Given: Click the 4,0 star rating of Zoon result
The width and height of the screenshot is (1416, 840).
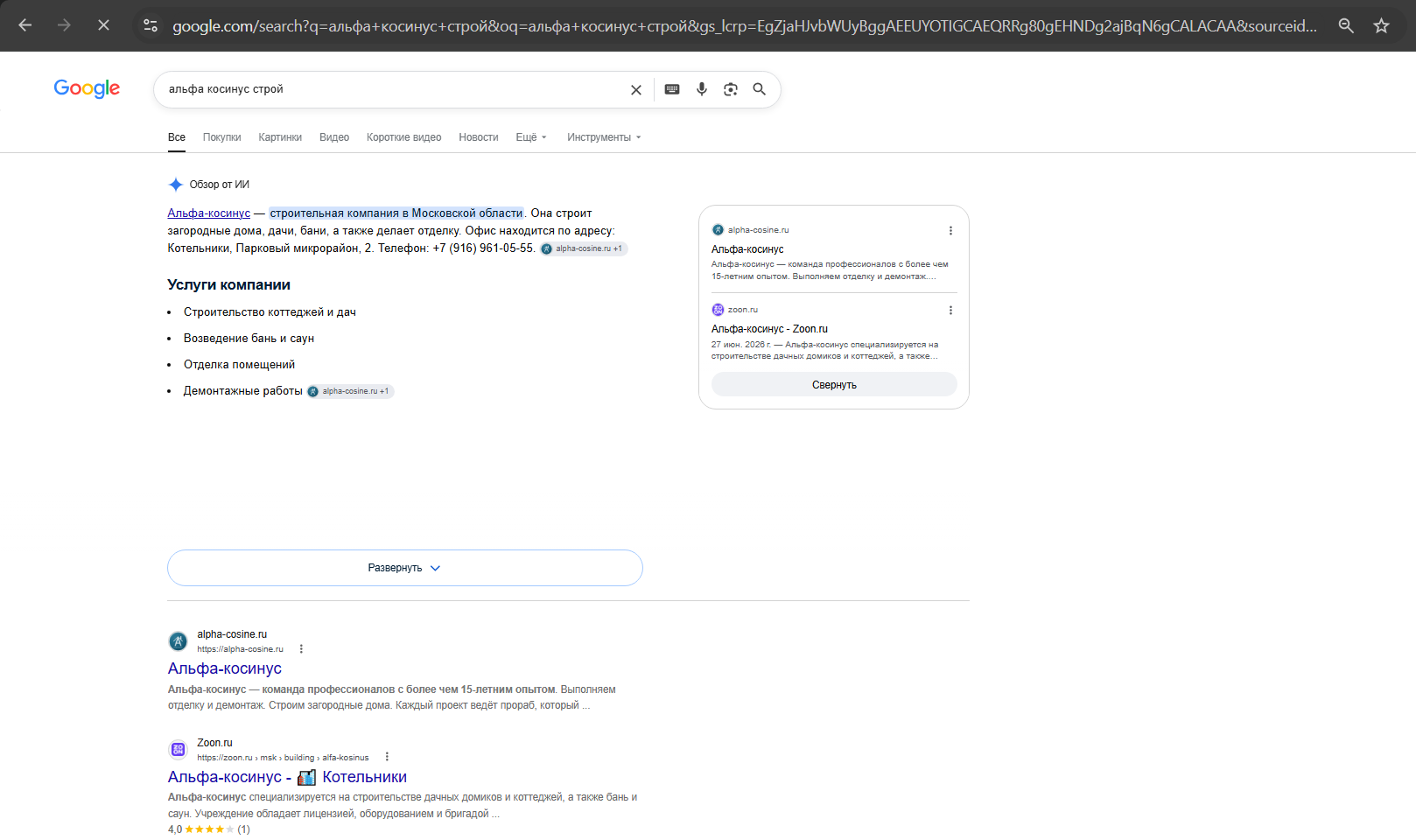Looking at the screenshot, I should click(209, 829).
